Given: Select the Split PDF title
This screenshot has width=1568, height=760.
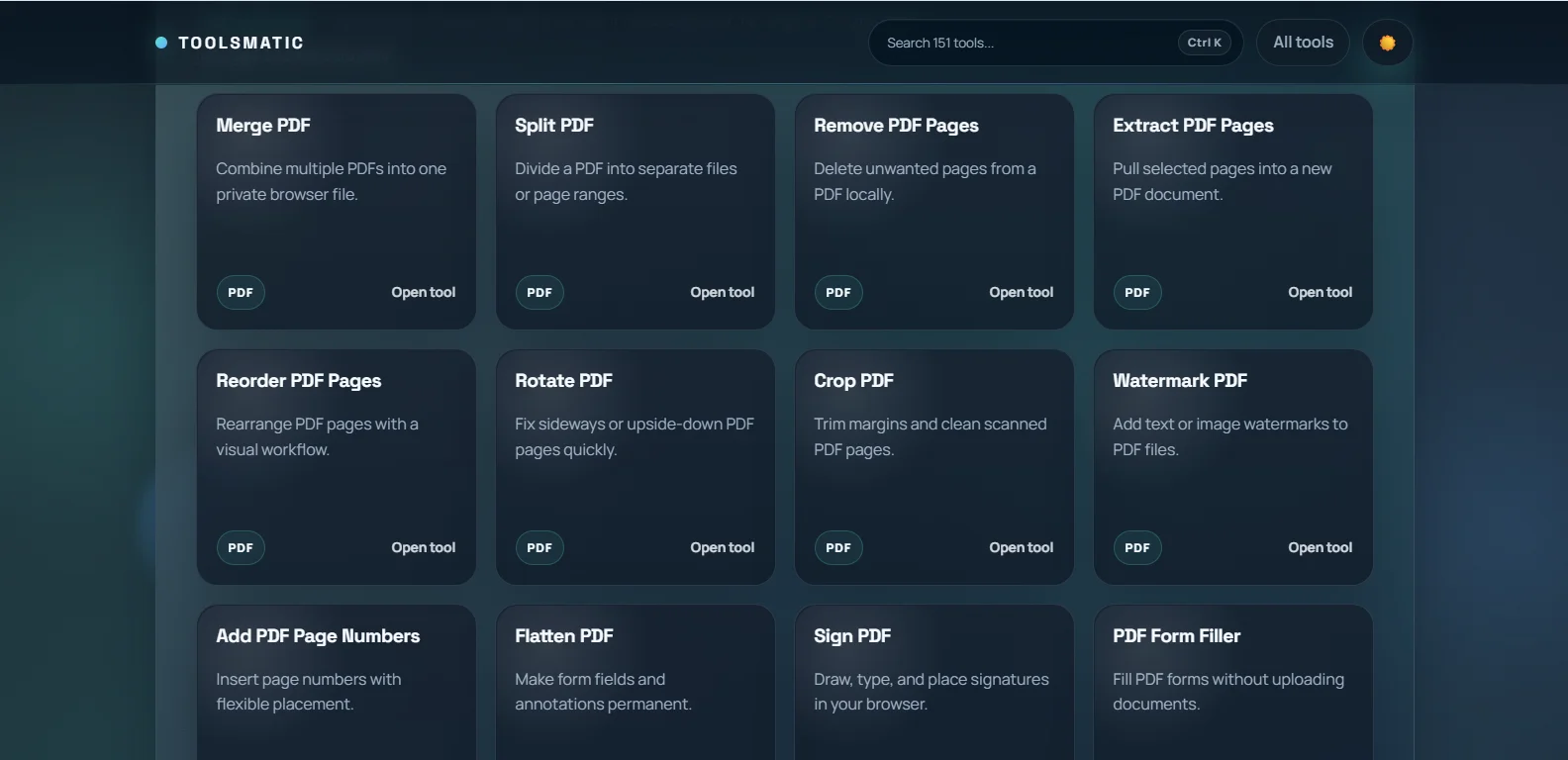Looking at the screenshot, I should [554, 126].
